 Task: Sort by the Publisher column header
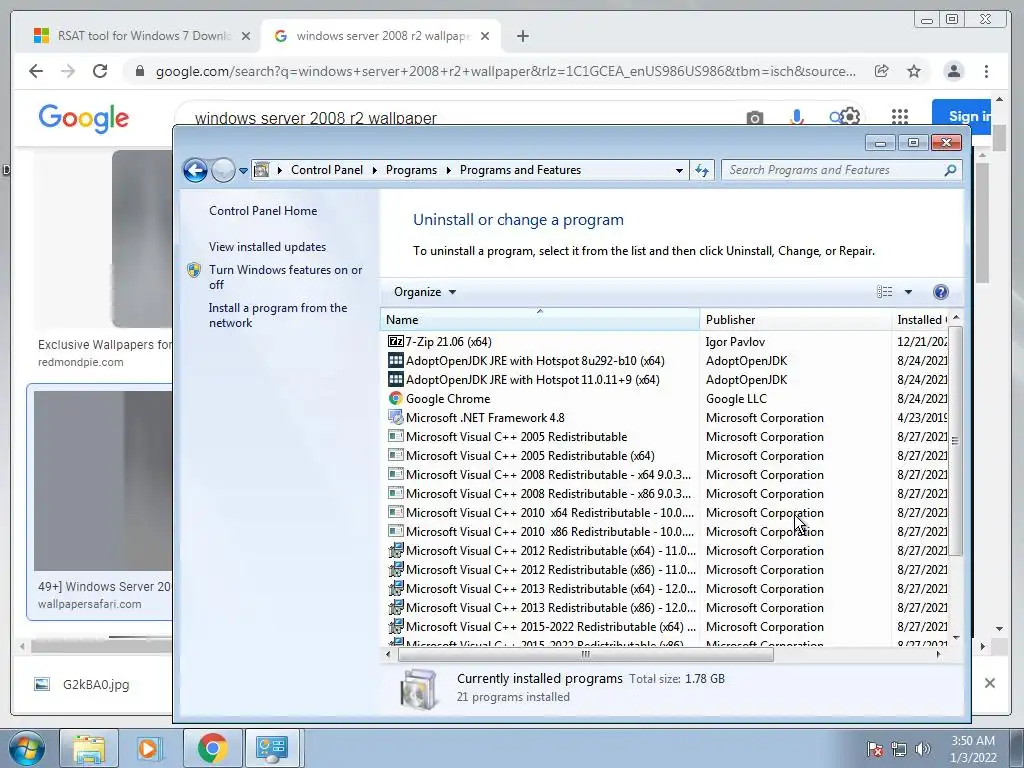795,319
